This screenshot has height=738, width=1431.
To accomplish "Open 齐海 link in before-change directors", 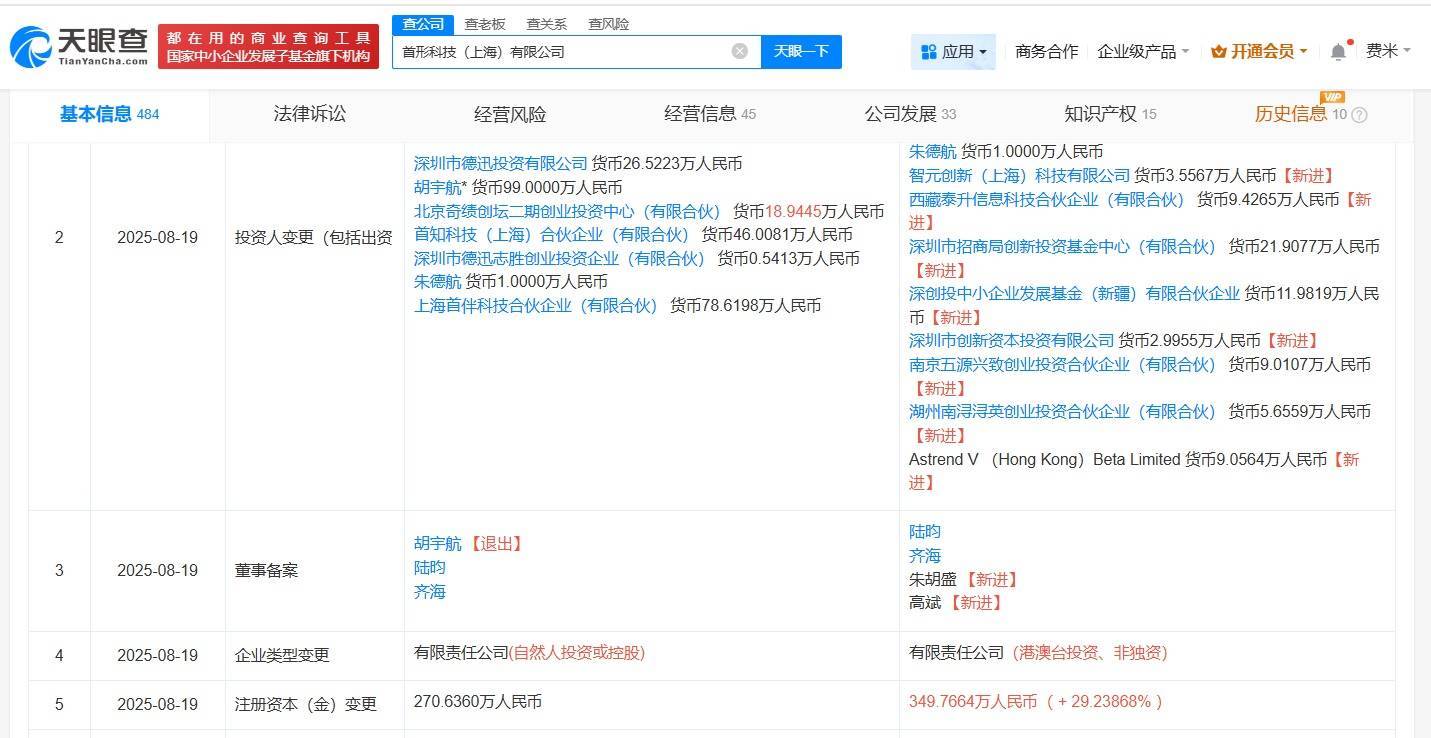I will click(x=430, y=592).
